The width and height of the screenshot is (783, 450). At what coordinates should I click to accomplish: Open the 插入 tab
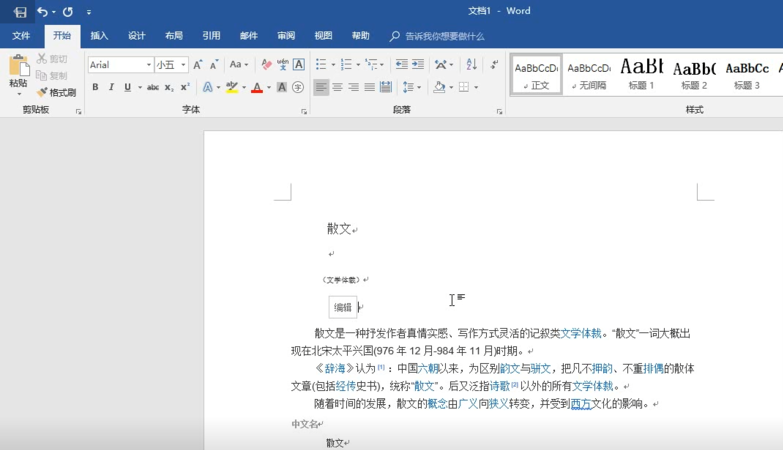[x=99, y=36]
